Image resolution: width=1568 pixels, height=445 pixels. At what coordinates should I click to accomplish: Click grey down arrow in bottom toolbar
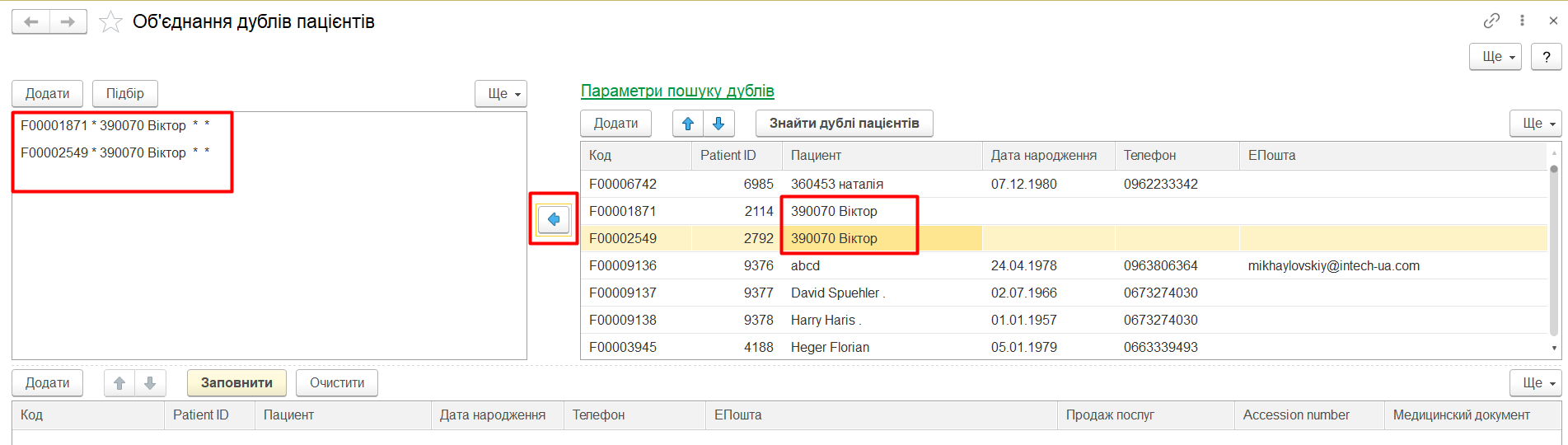pyautogui.click(x=150, y=383)
